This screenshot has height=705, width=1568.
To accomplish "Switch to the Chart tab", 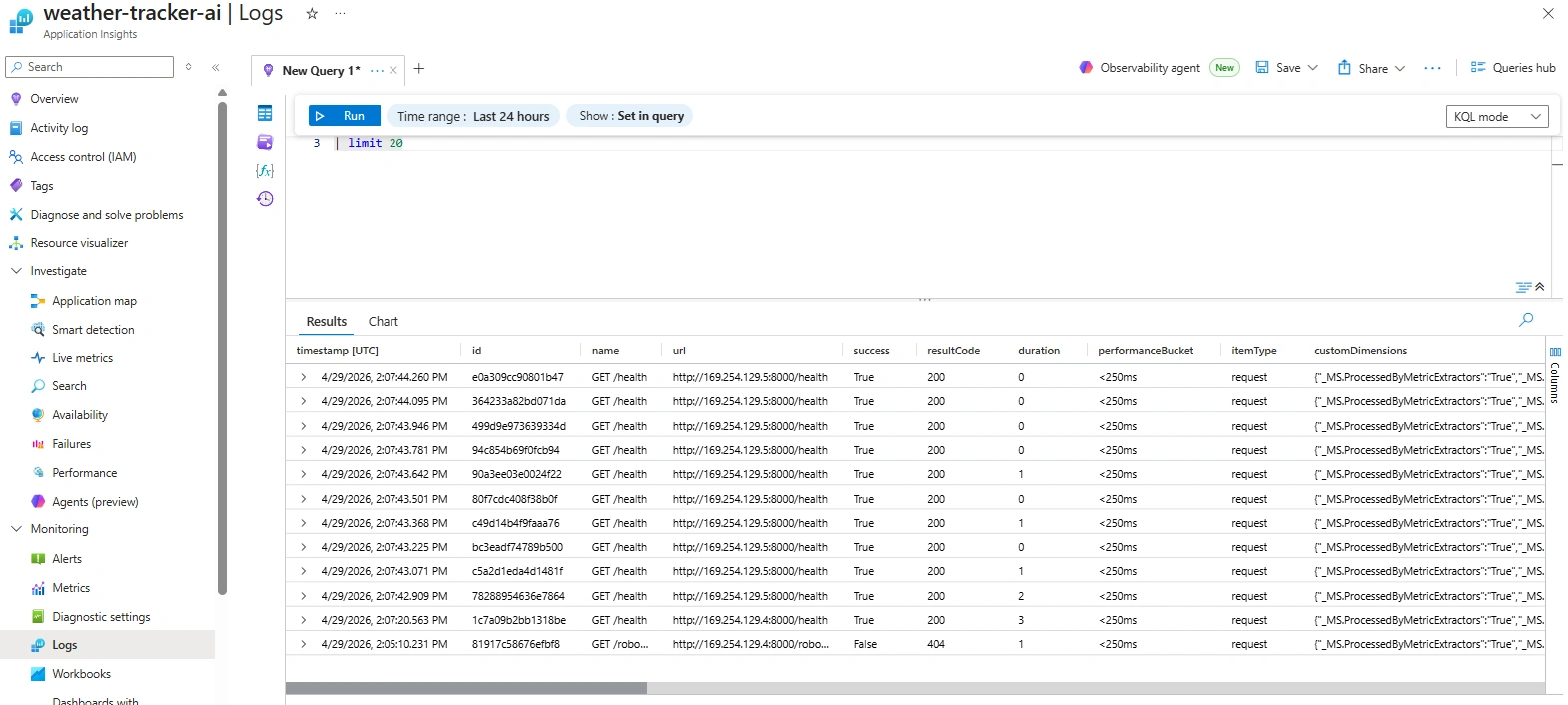I will 383,322.
